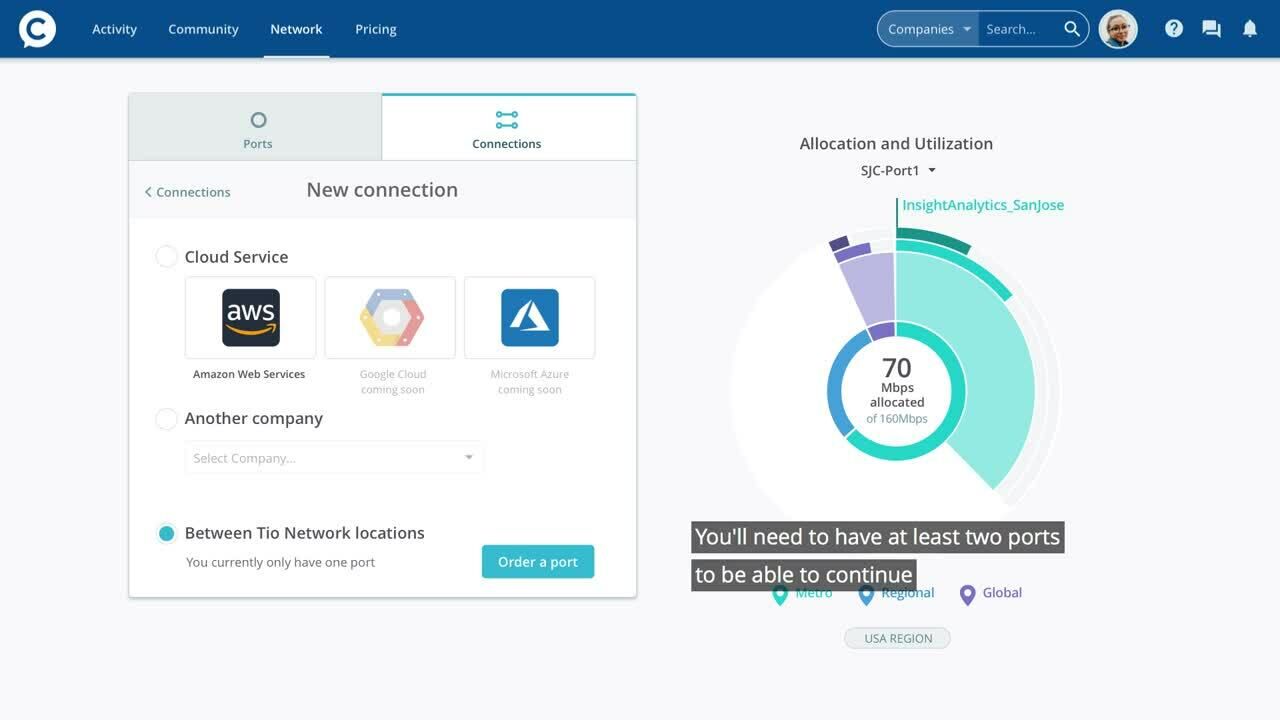This screenshot has width=1280, height=720.
Task: Open the chat messages icon
Action: coord(1211,29)
